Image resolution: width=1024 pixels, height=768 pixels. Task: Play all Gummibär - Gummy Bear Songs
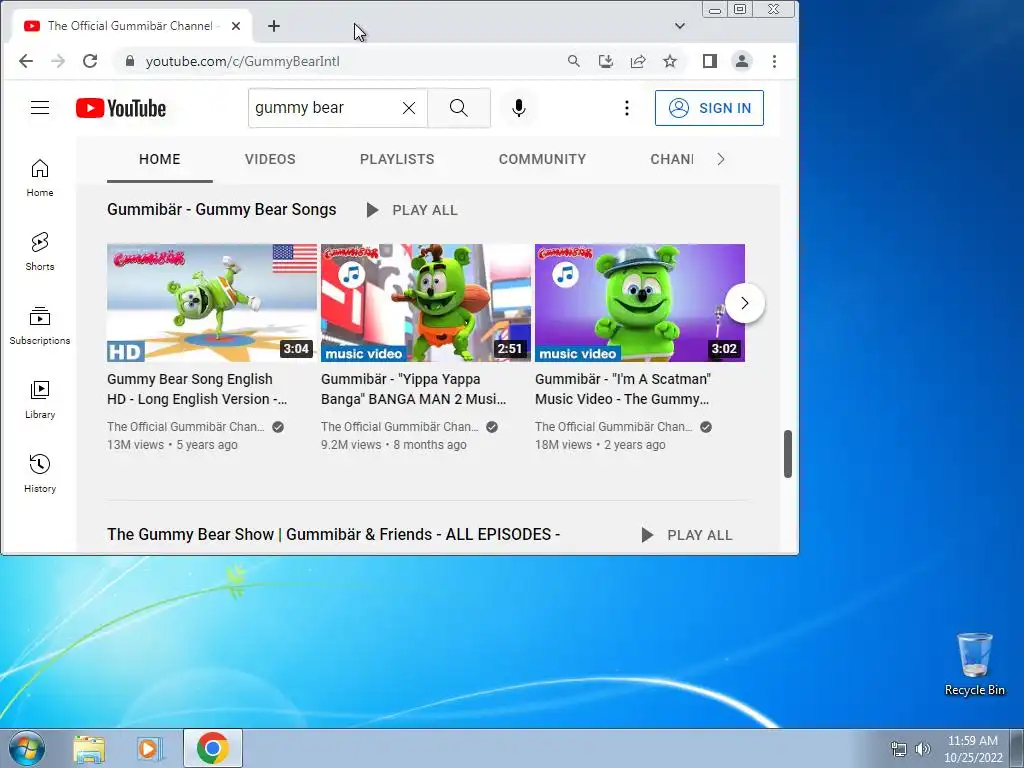[x=412, y=210]
